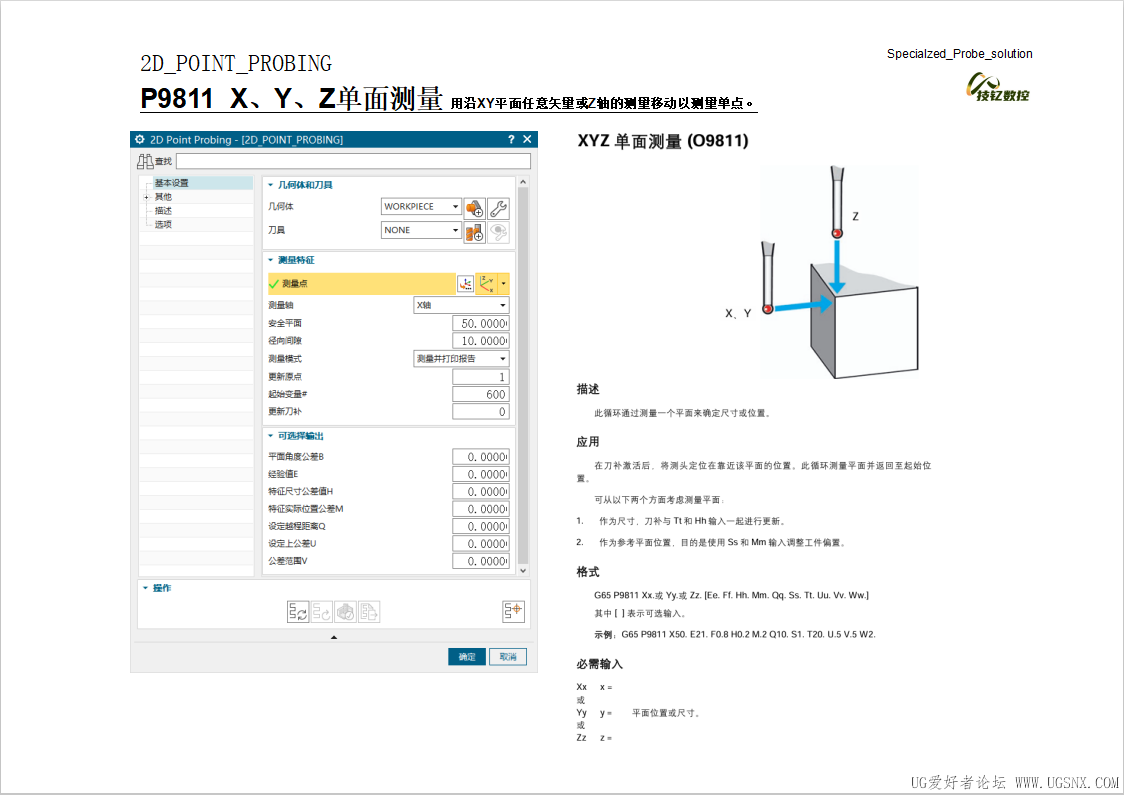The height and width of the screenshot is (795, 1124).
Task: Open the 几何体 WORKPIECE dropdown
Action: (421, 206)
